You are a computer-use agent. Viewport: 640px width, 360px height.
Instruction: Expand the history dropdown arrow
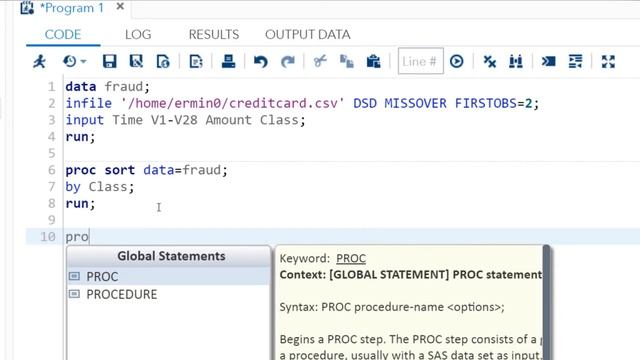point(84,62)
